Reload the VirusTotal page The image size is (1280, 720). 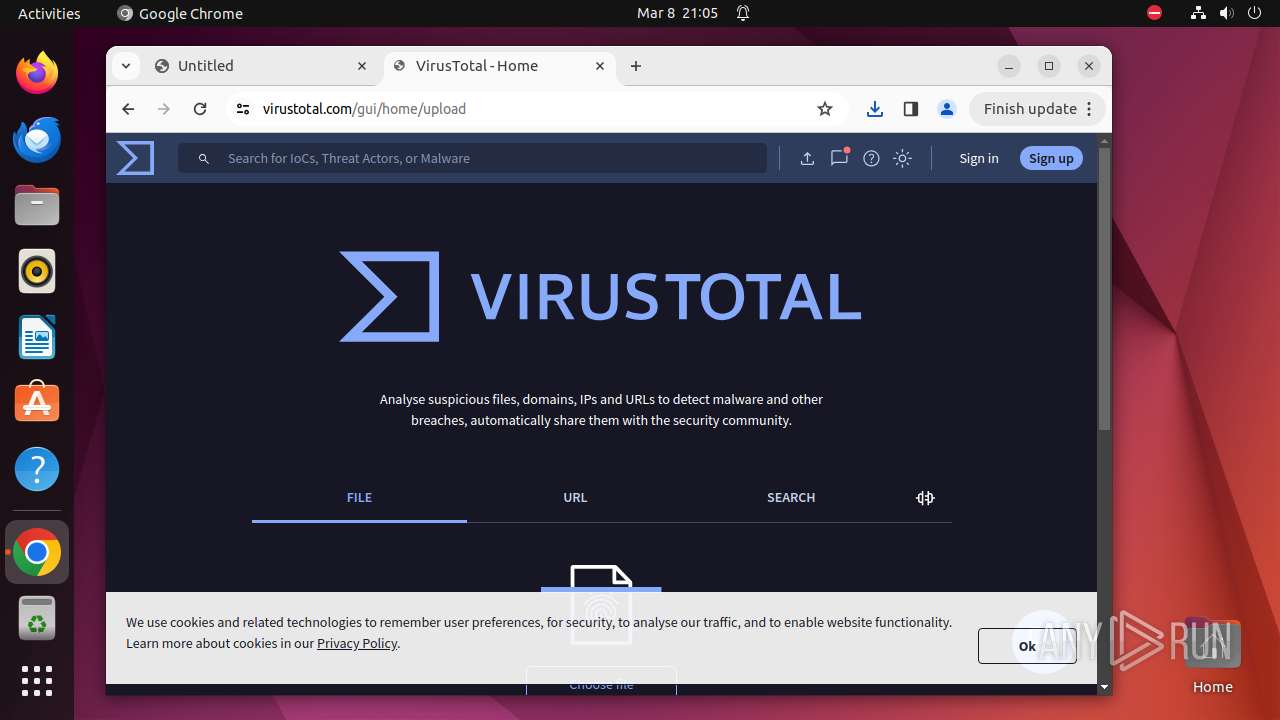click(200, 109)
